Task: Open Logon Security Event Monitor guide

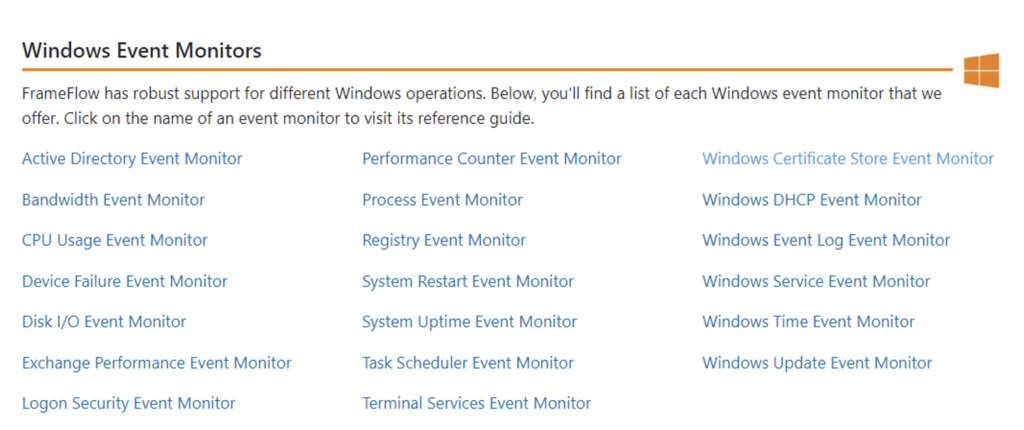Action: pos(129,403)
